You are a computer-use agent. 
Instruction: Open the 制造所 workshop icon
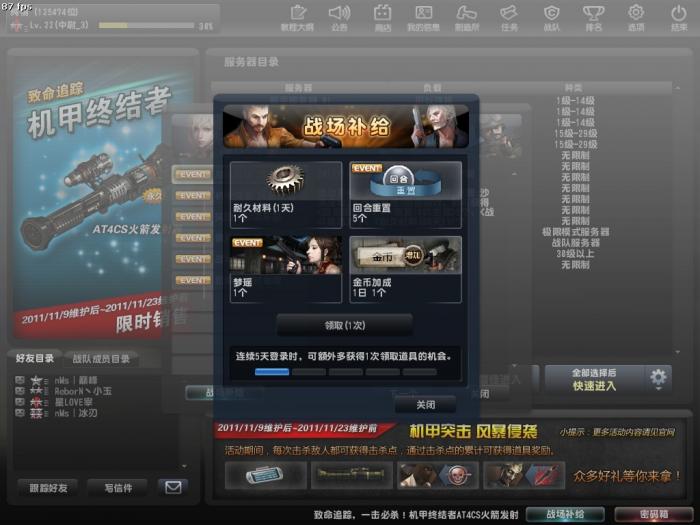[x=467, y=18]
